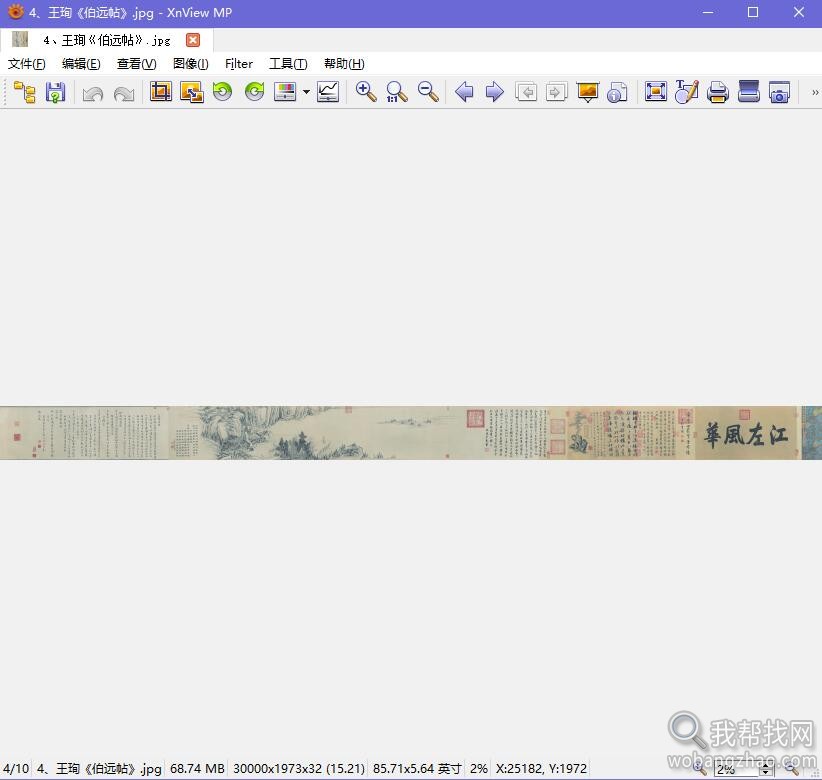
Task: Open the color adjustment icon
Action: (x=285, y=92)
